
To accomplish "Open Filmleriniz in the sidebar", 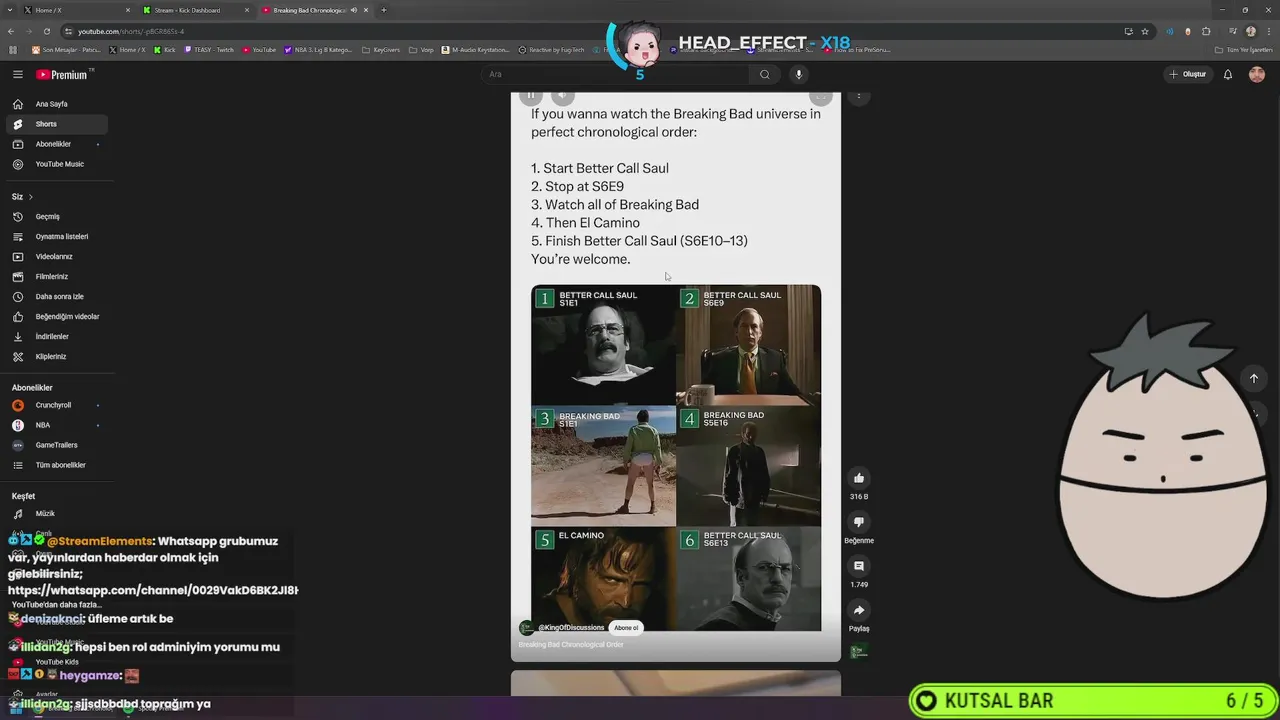I will [57, 277].
